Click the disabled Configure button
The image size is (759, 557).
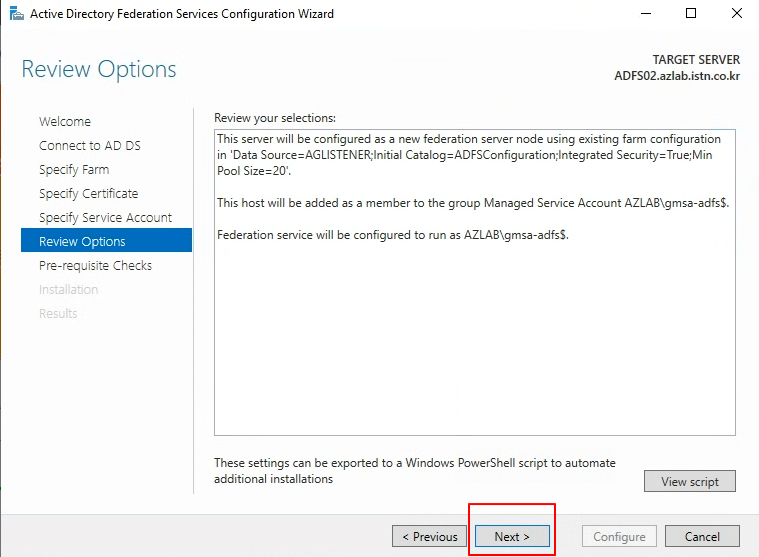619,536
